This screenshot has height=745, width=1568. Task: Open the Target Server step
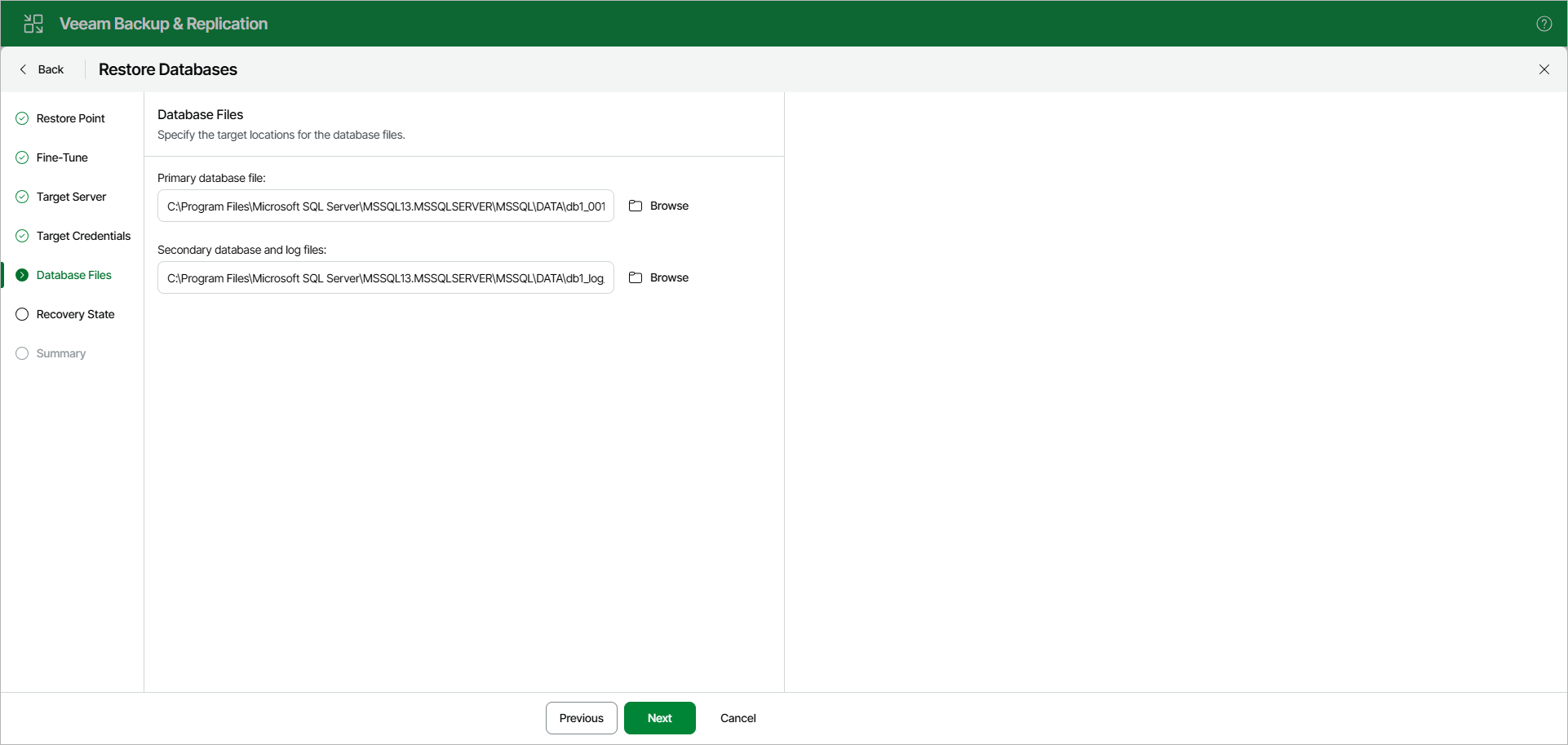point(71,197)
